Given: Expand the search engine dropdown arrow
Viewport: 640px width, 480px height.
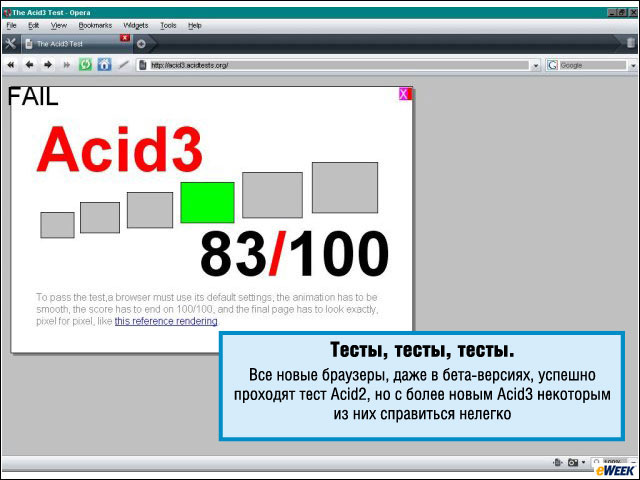Looking at the screenshot, I should [x=633, y=65].
